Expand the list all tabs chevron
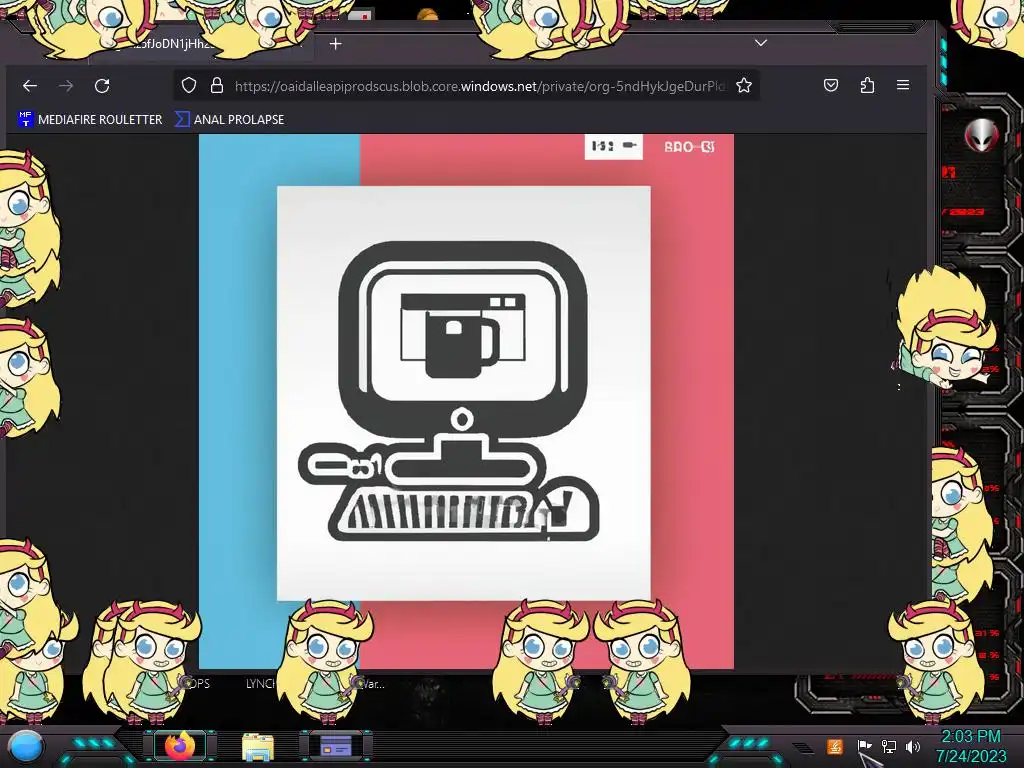 [761, 43]
